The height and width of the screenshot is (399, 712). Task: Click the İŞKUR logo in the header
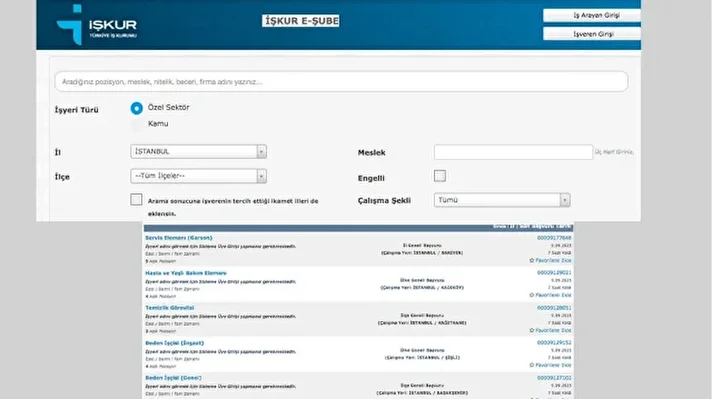(x=97, y=25)
